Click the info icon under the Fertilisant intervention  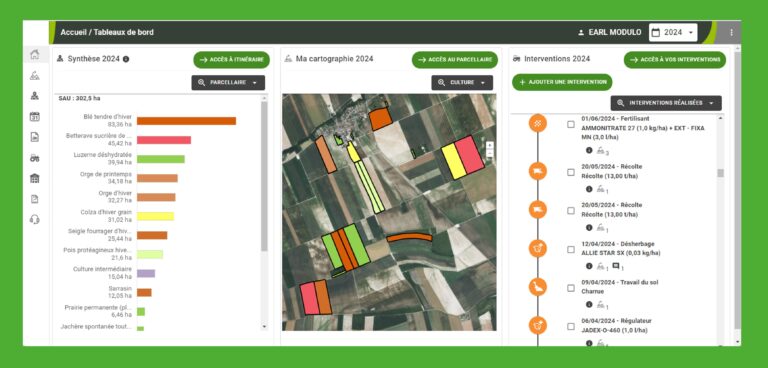click(x=589, y=150)
